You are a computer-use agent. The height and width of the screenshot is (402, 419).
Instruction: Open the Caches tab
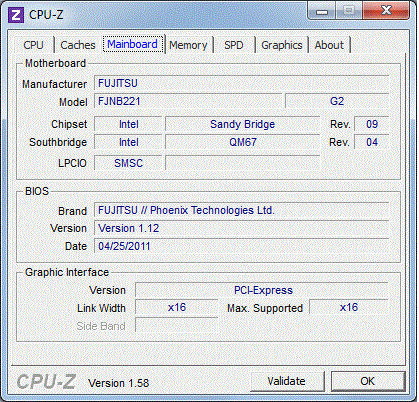(x=78, y=45)
